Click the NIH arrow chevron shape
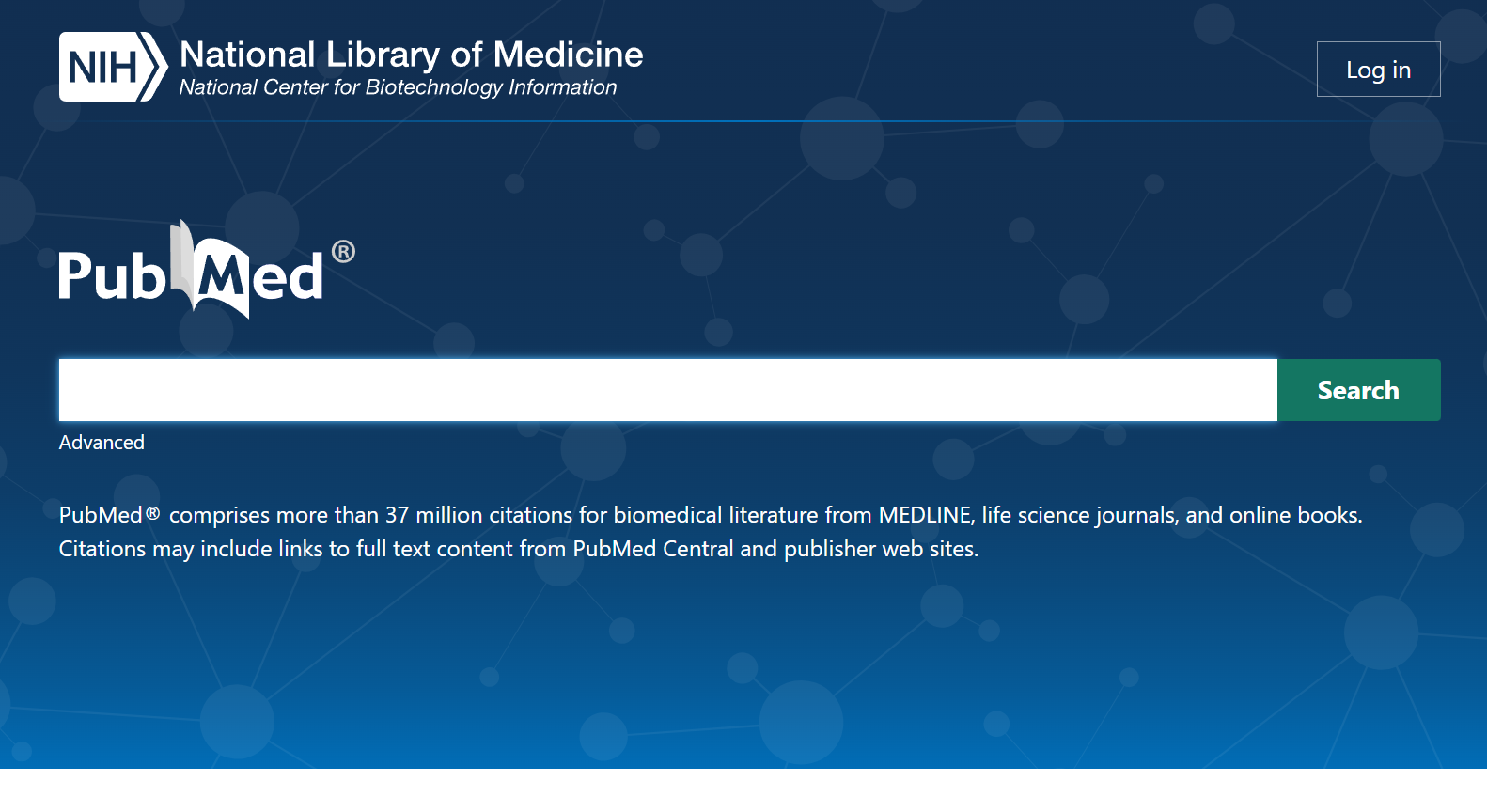Viewport: 1487px width, 812px height. click(153, 67)
